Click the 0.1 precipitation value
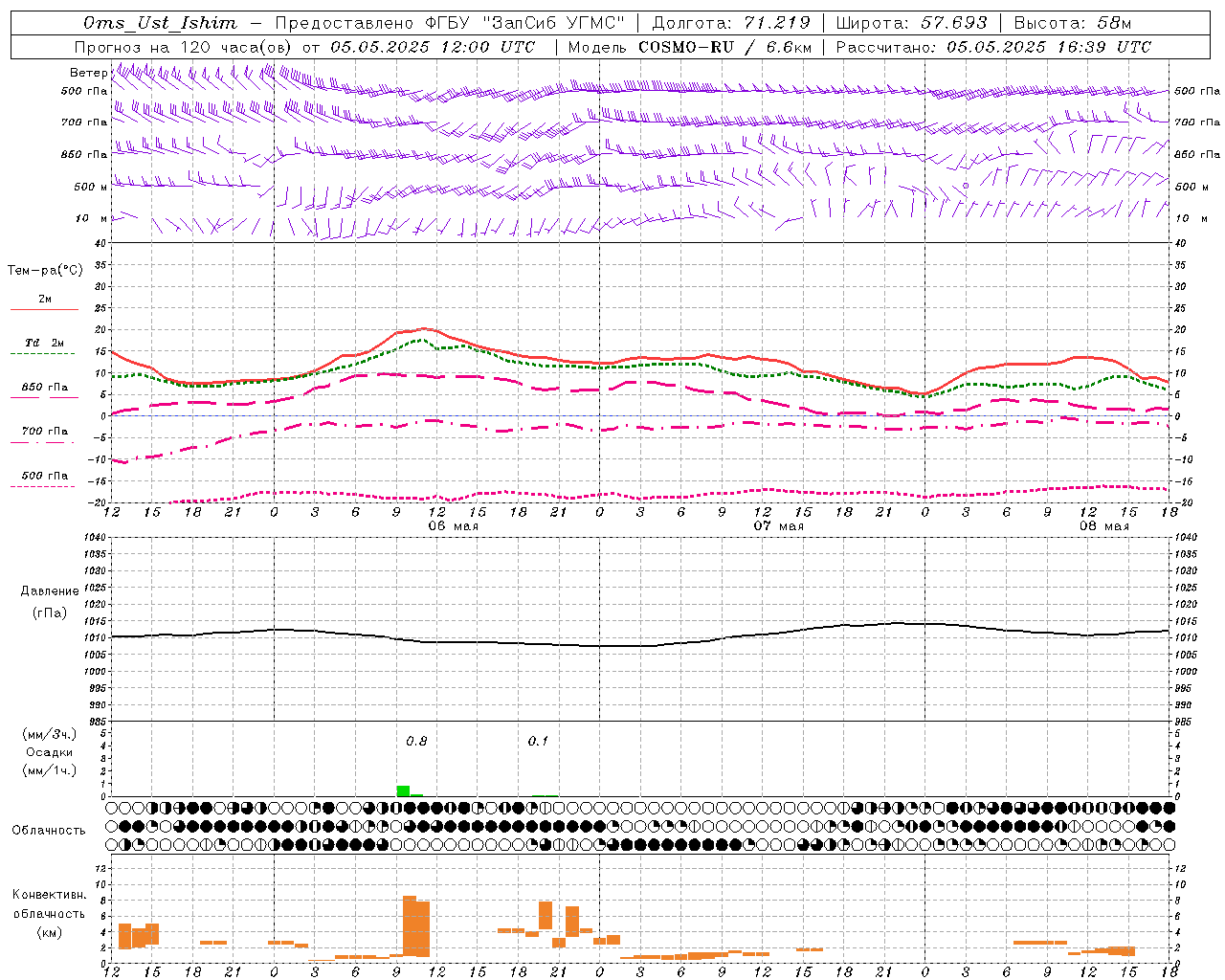The height and width of the screenshot is (980, 1225). click(x=538, y=741)
